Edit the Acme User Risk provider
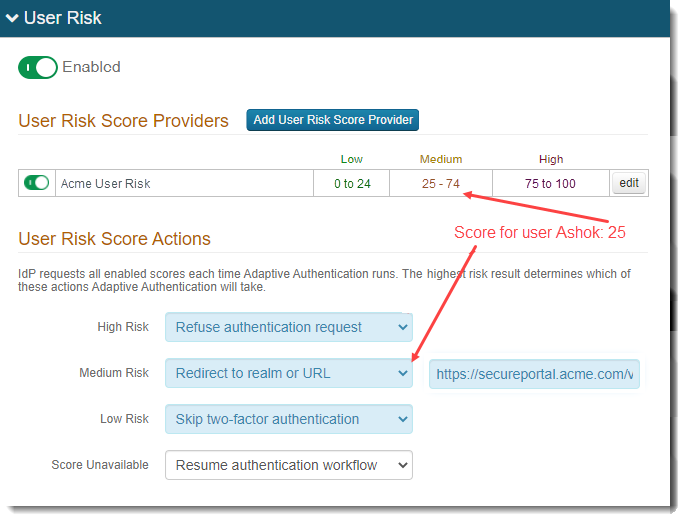This screenshot has width=685, height=521. [629, 183]
